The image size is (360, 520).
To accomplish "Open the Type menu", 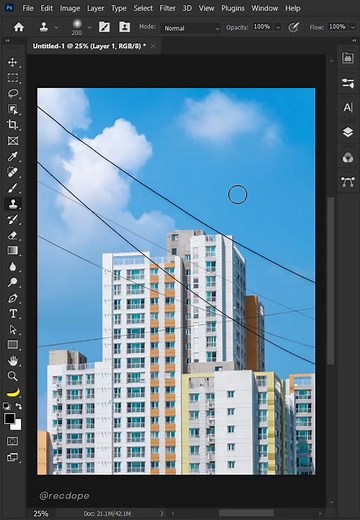I will [119, 8].
